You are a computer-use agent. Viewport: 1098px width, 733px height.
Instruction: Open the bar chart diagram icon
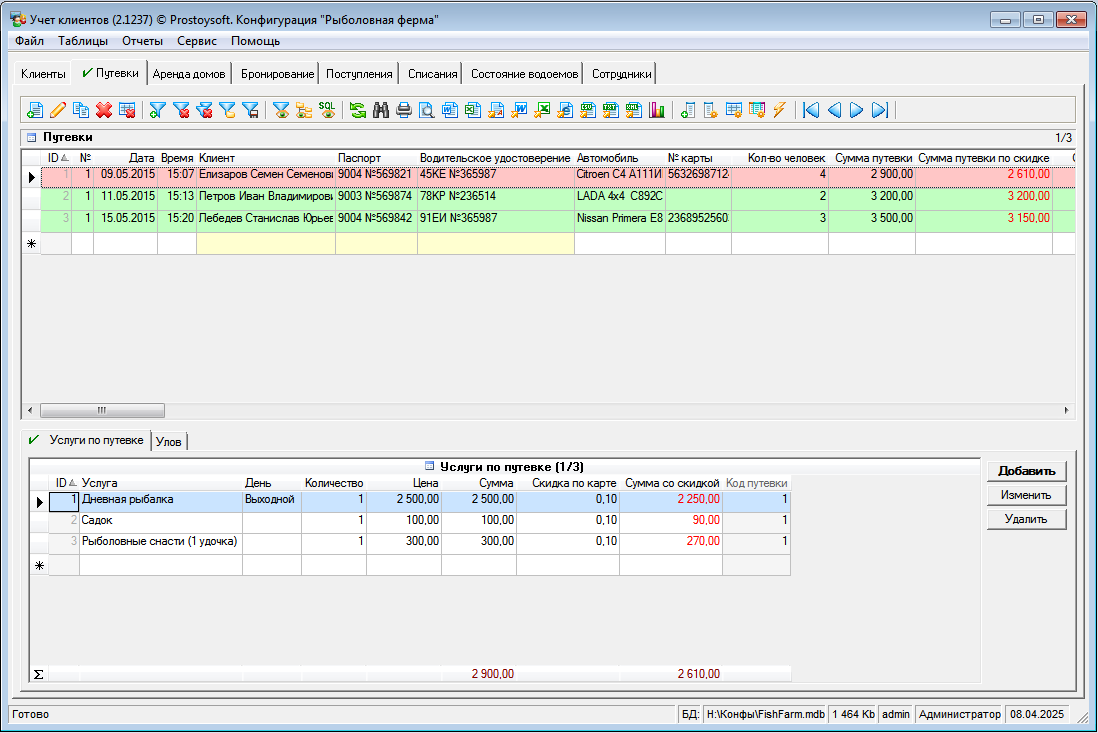(x=657, y=110)
